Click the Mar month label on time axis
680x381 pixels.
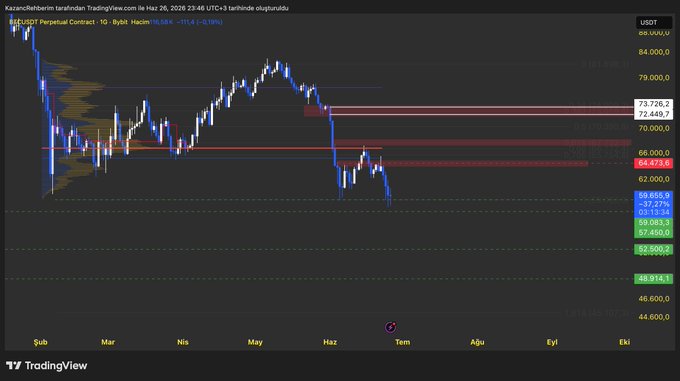[108, 342]
